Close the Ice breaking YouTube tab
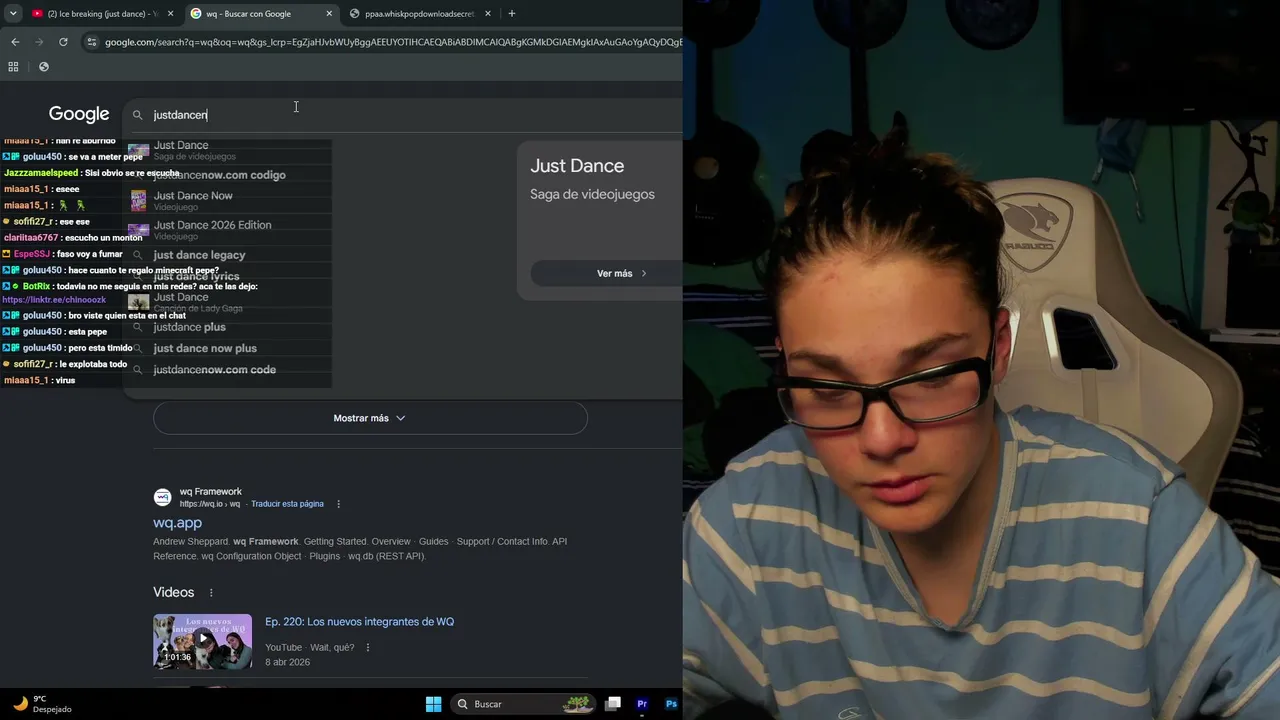The image size is (1280, 720). [170, 13]
